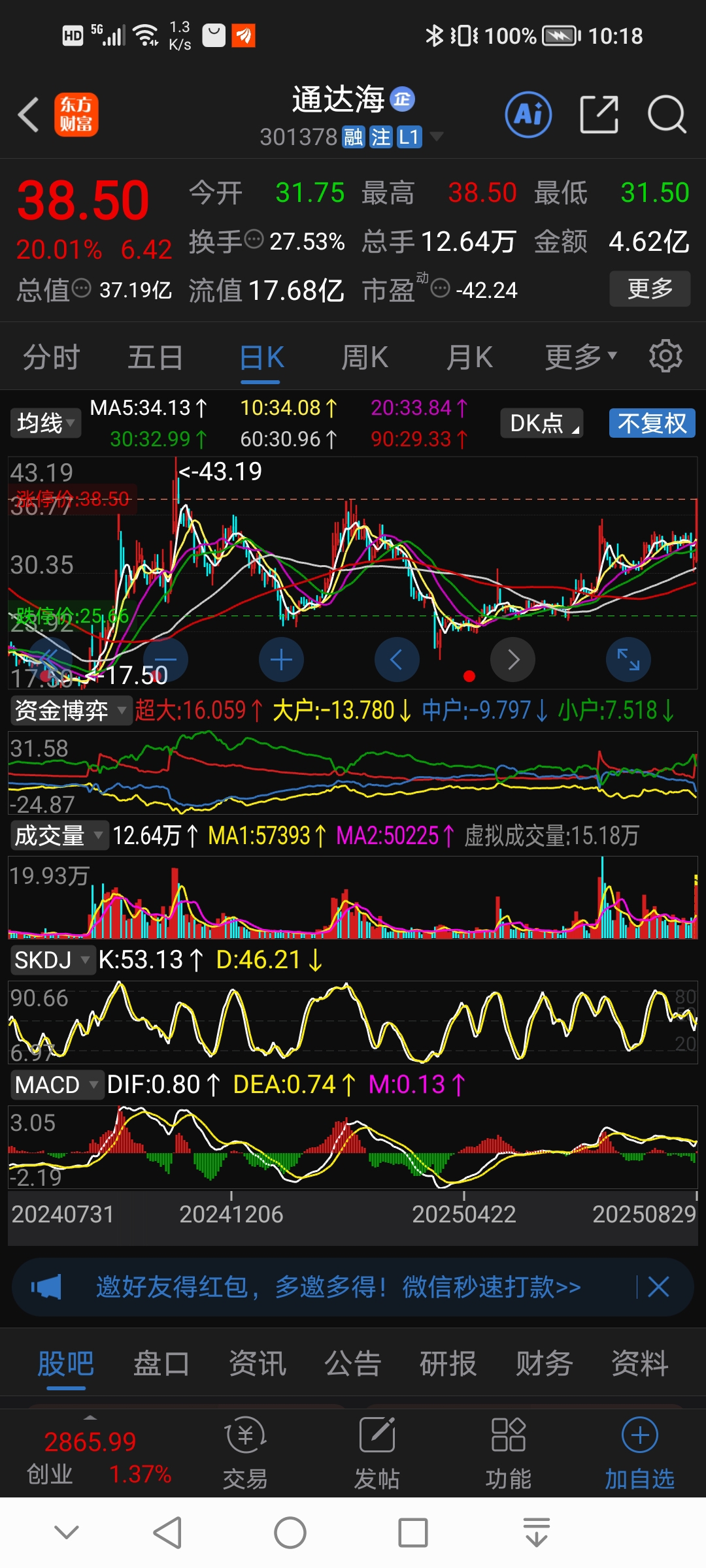Screen dimensions: 706x1568
Task: Open the DK点 selector
Action: (x=542, y=423)
